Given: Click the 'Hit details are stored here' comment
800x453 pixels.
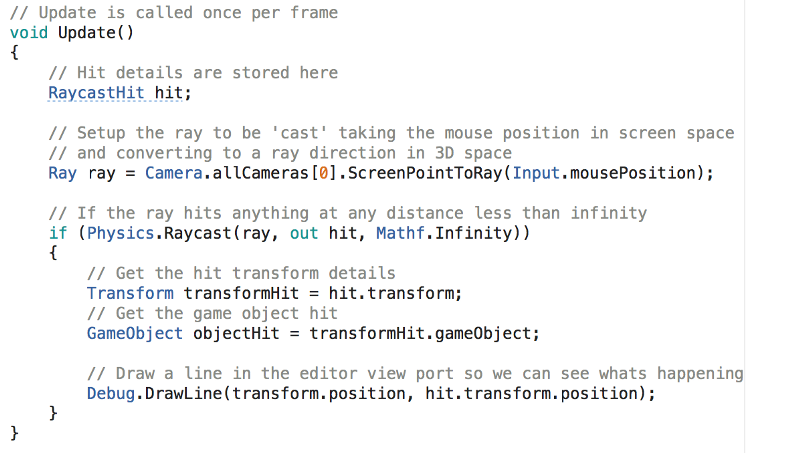Looking at the screenshot, I should click(x=193, y=72).
